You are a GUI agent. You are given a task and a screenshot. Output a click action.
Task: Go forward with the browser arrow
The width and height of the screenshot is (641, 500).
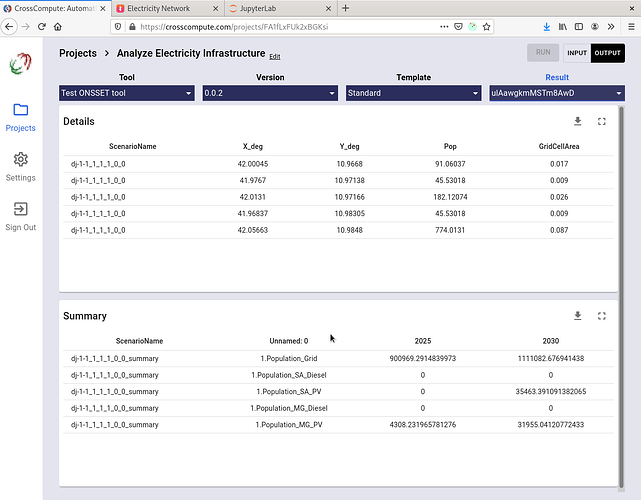point(25,27)
